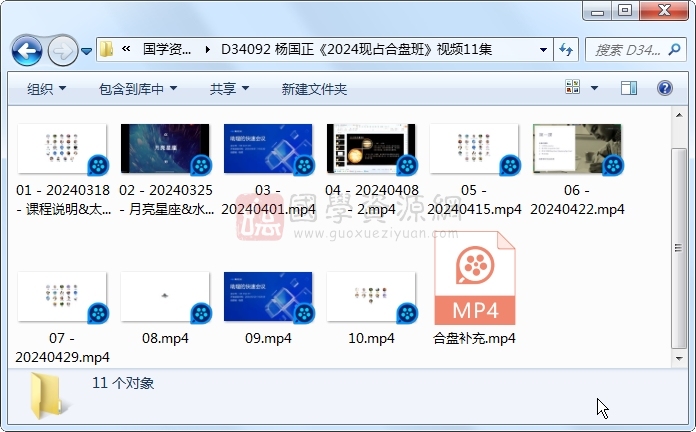The height and width of the screenshot is (432, 696).
Task: Click file name 03 - 20240401.mp4
Action: (268, 199)
